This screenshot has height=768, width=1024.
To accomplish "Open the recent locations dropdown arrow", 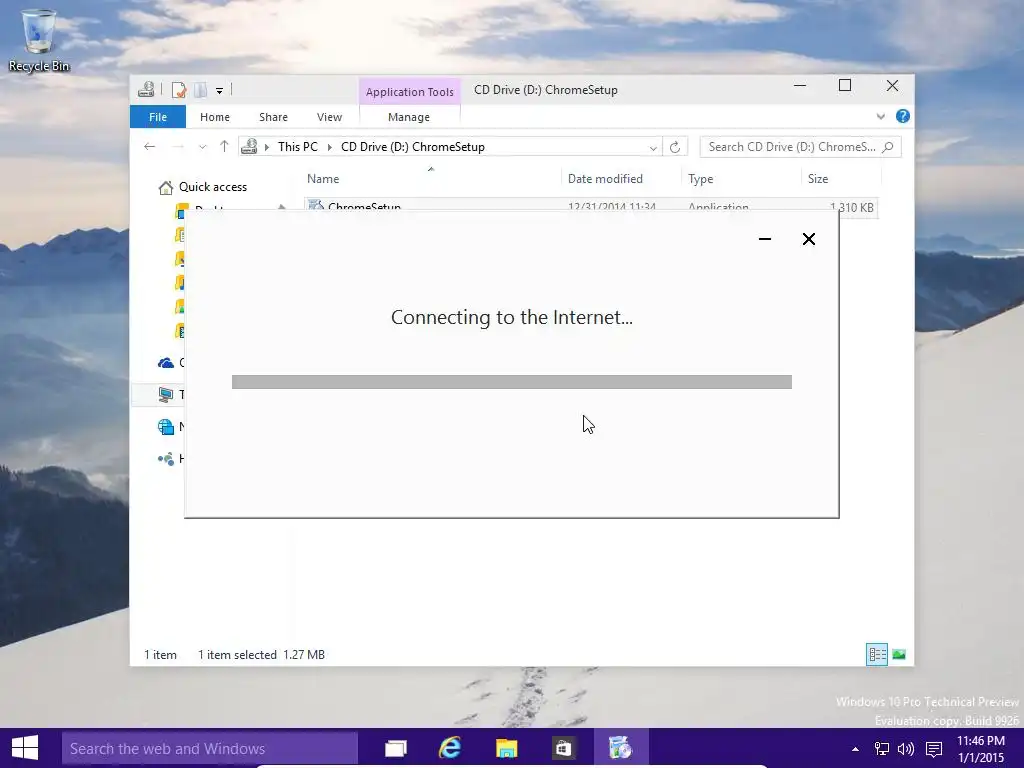I will click(202, 148).
